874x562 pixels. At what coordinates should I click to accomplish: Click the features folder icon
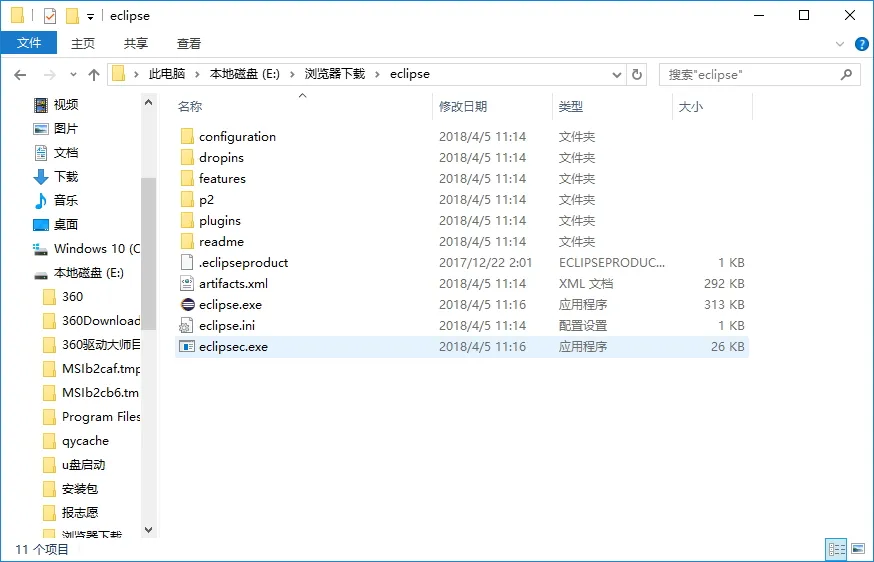click(x=187, y=178)
